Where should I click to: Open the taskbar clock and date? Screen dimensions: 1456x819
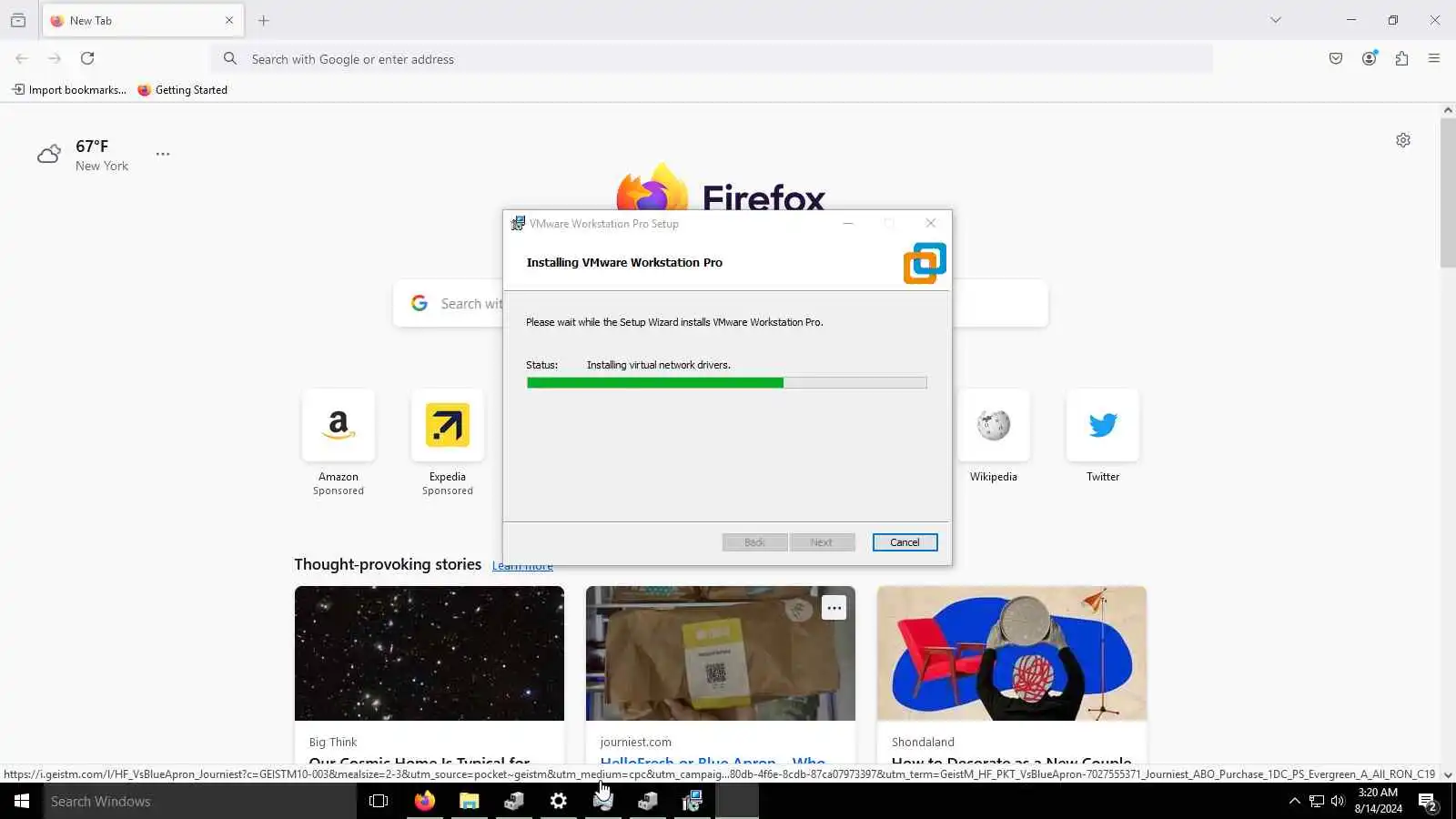[1378, 801]
